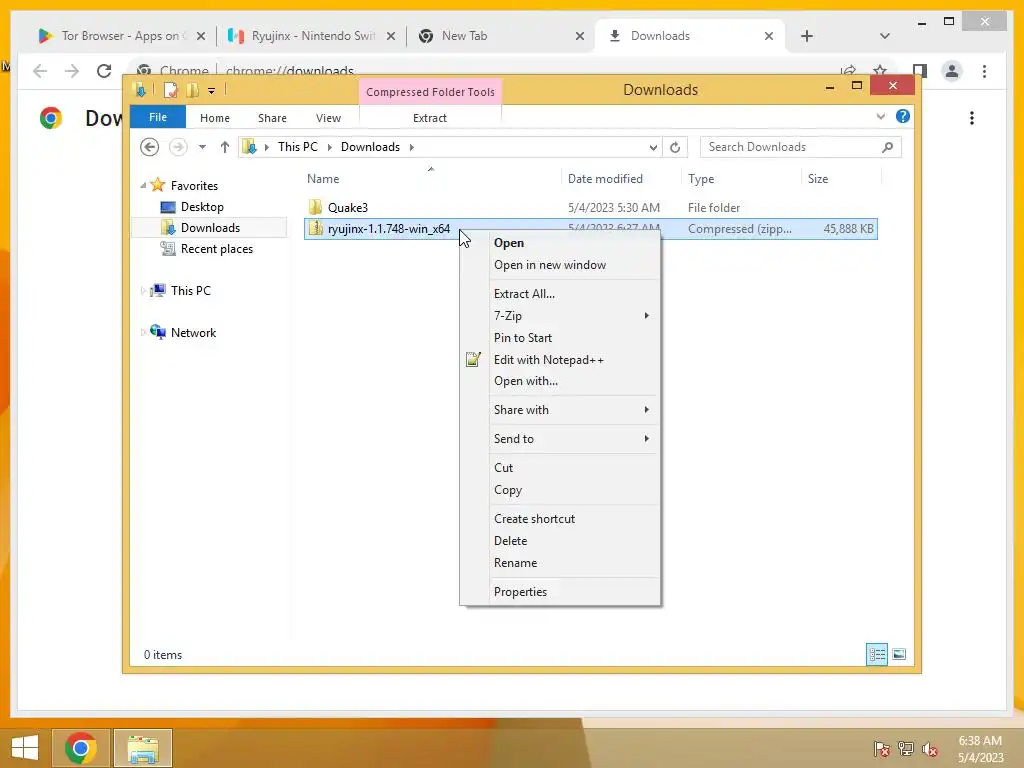Viewport: 1024px width, 768px height.
Task: Go back in Explorer navigation
Action: [150, 147]
